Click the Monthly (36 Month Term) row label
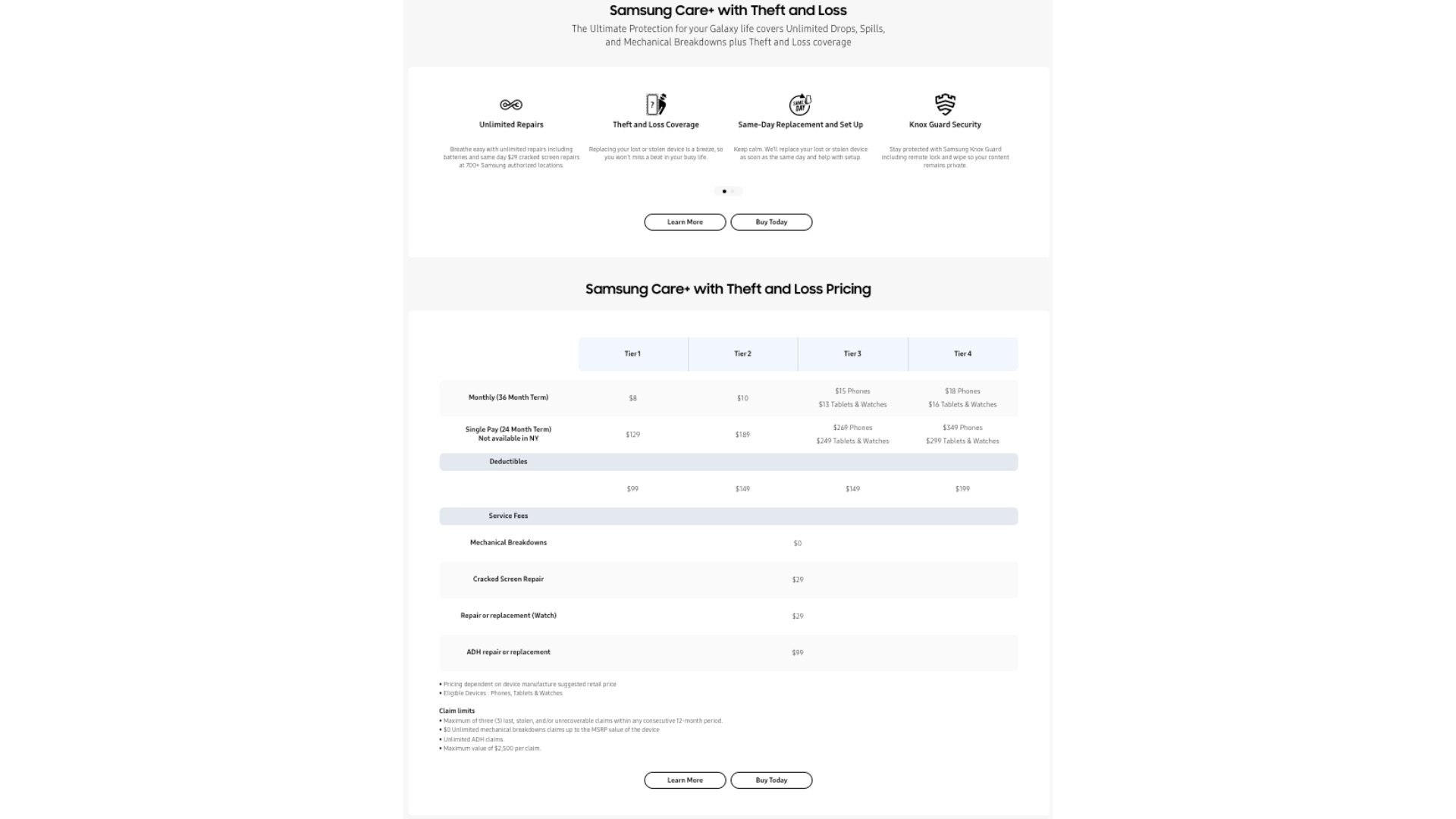Image resolution: width=1456 pixels, height=819 pixels. pyautogui.click(x=508, y=397)
